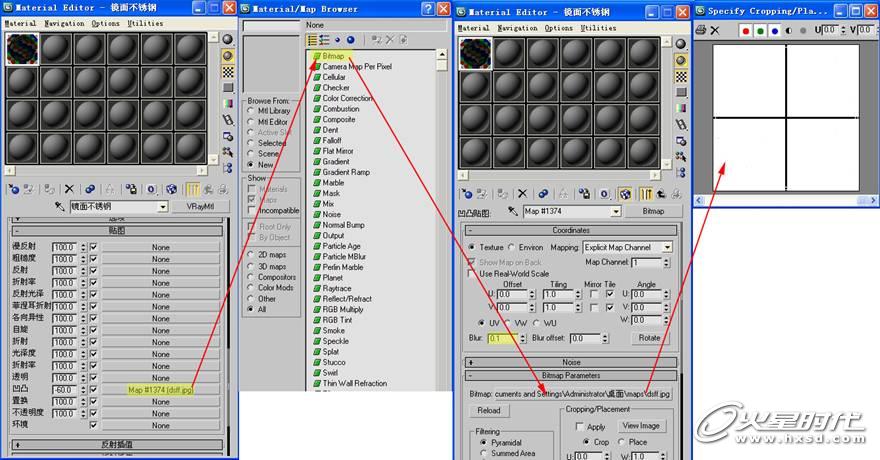
Task: Click 凹凸 amount field showing -60.0
Action: point(65,390)
